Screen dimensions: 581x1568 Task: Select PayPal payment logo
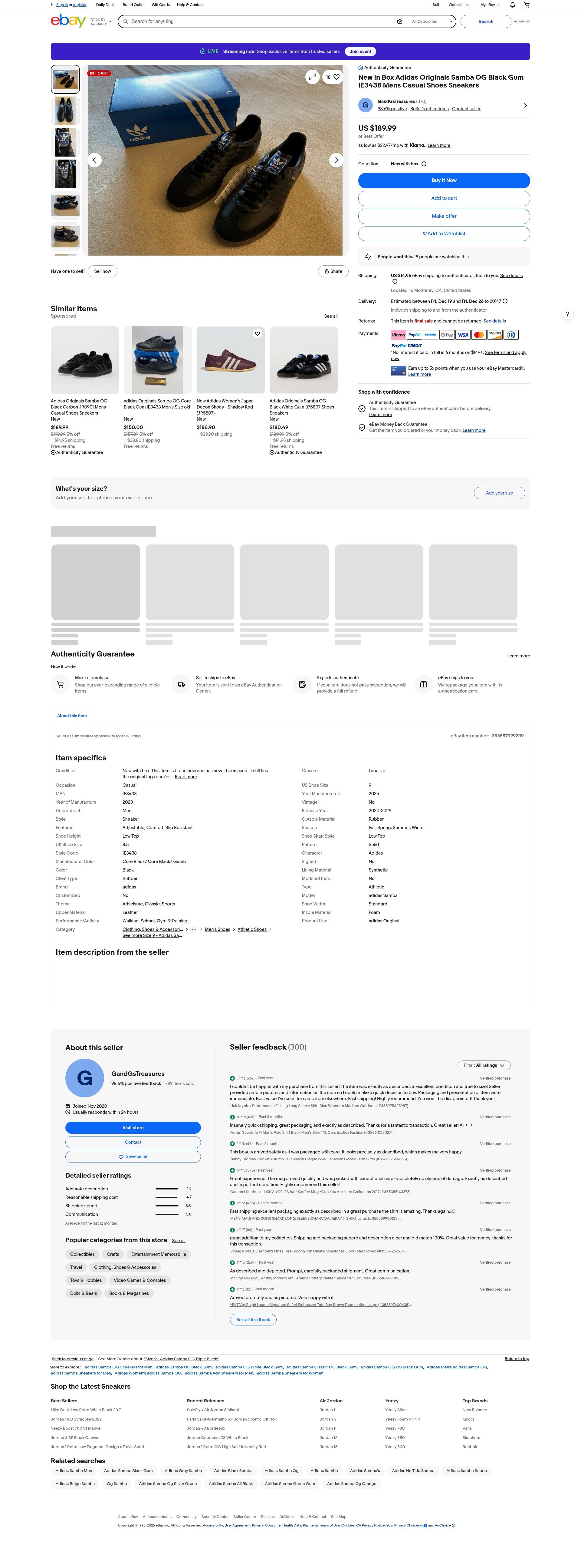coord(414,335)
